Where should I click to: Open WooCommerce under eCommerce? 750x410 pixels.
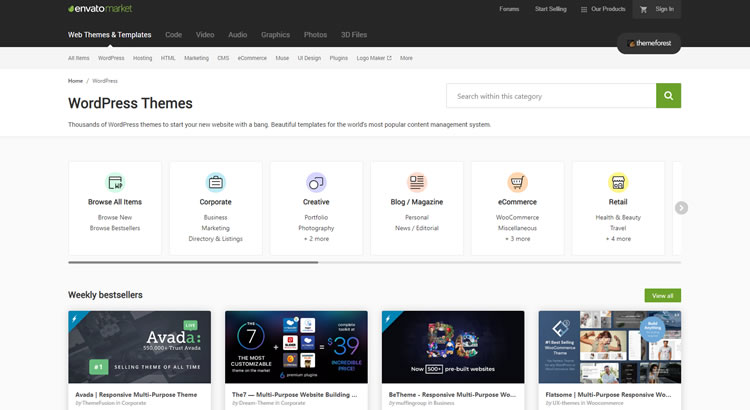pyautogui.click(x=517, y=217)
